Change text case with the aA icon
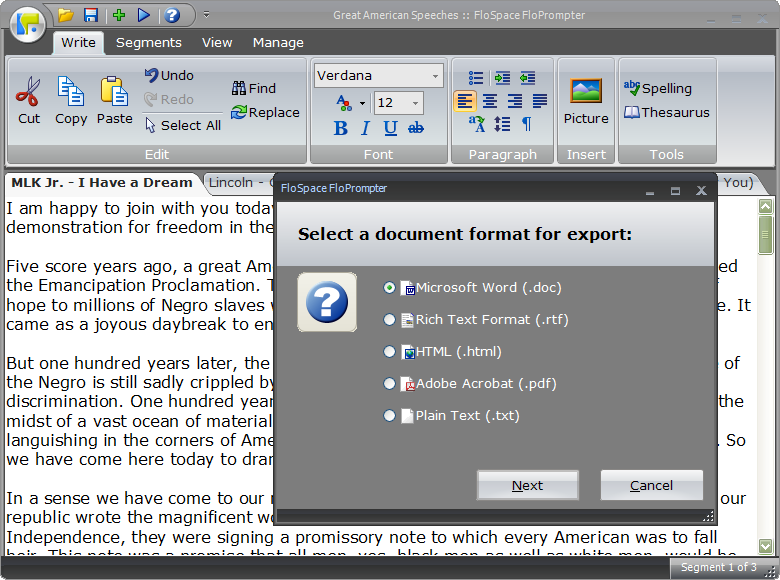Image resolution: width=780 pixels, height=580 pixels. tap(477, 124)
